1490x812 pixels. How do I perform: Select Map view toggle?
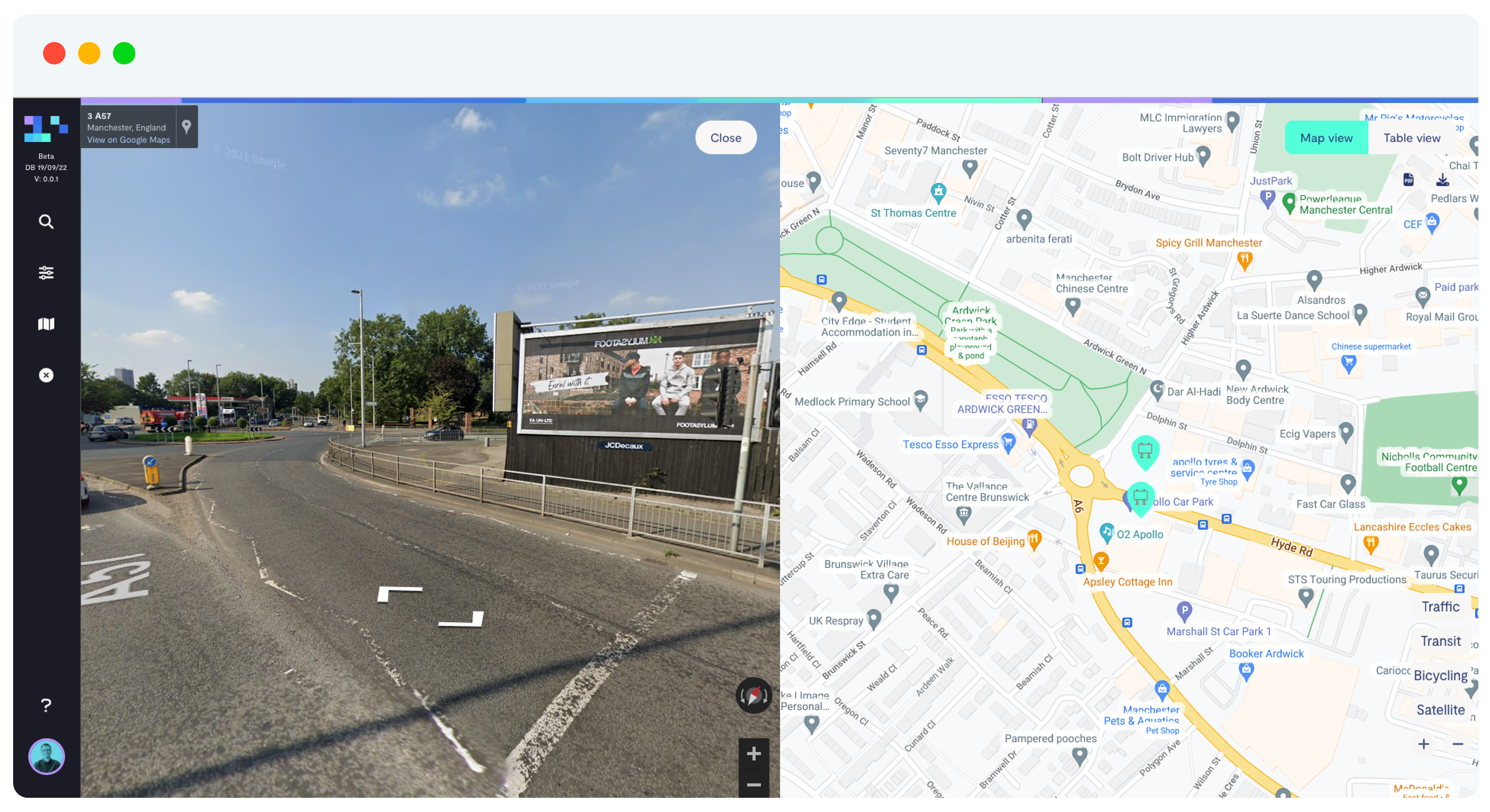(x=1326, y=138)
